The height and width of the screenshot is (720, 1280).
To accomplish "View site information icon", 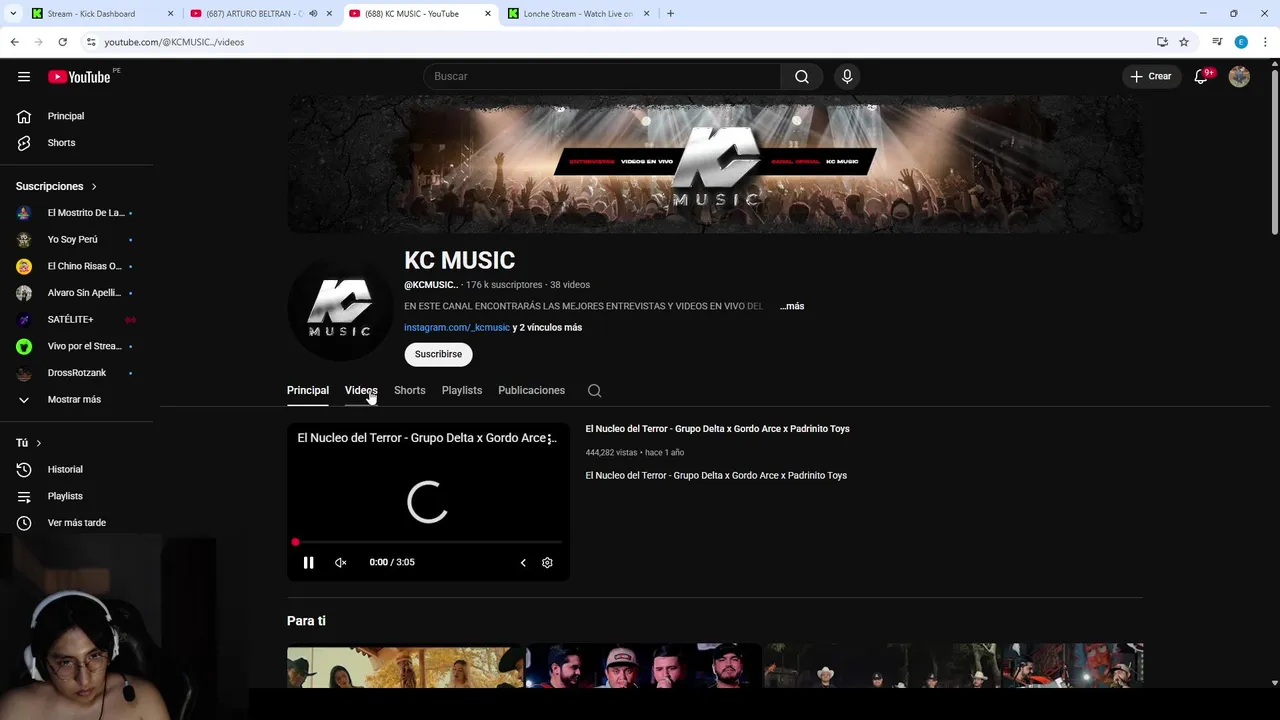I will point(91,42).
